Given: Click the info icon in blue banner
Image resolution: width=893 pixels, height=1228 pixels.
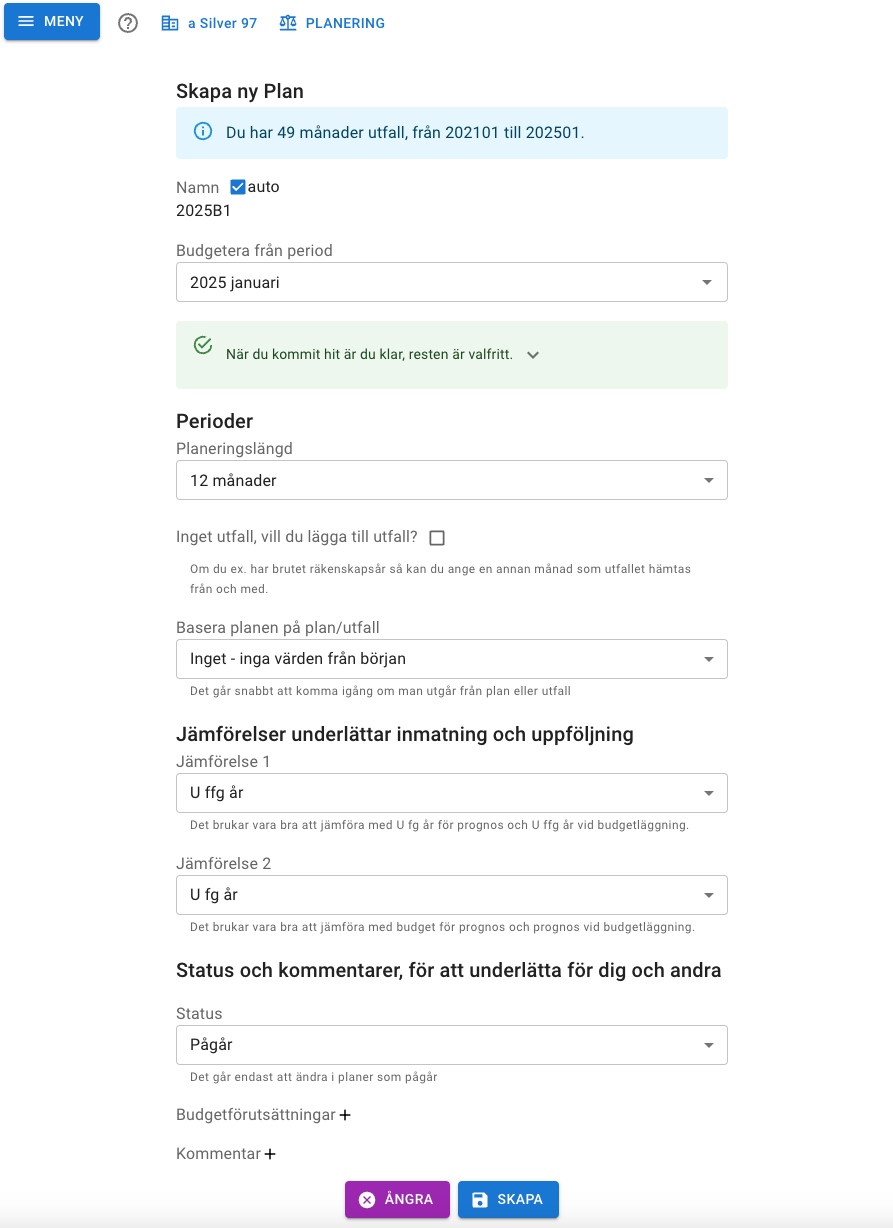Looking at the screenshot, I should (203, 131).
